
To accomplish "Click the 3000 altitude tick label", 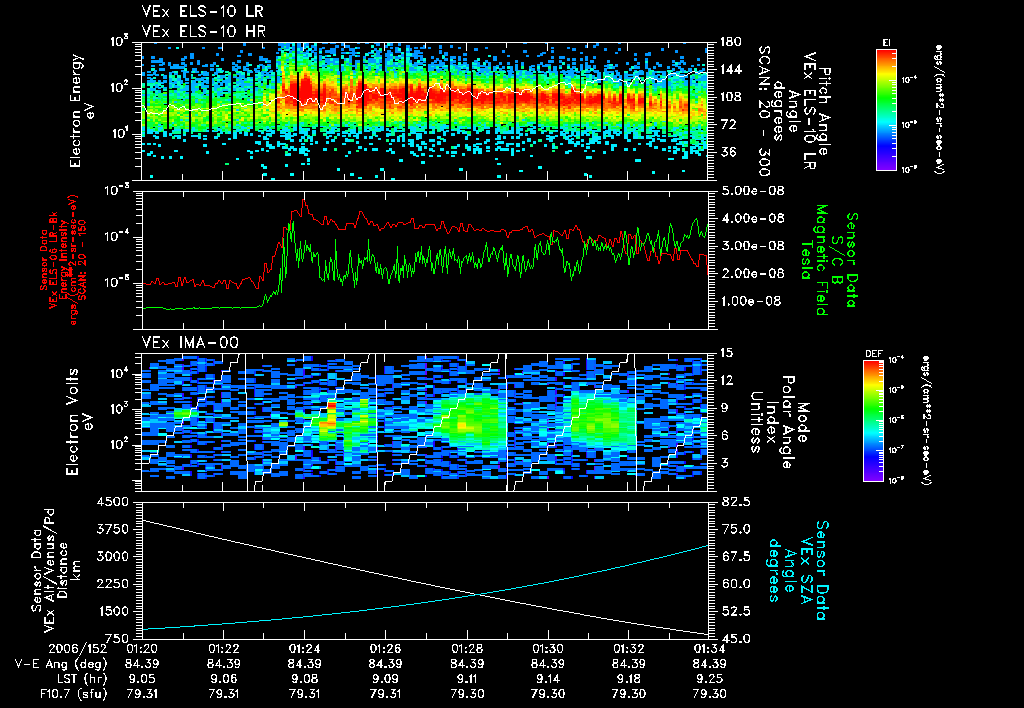I will [112, 556].
